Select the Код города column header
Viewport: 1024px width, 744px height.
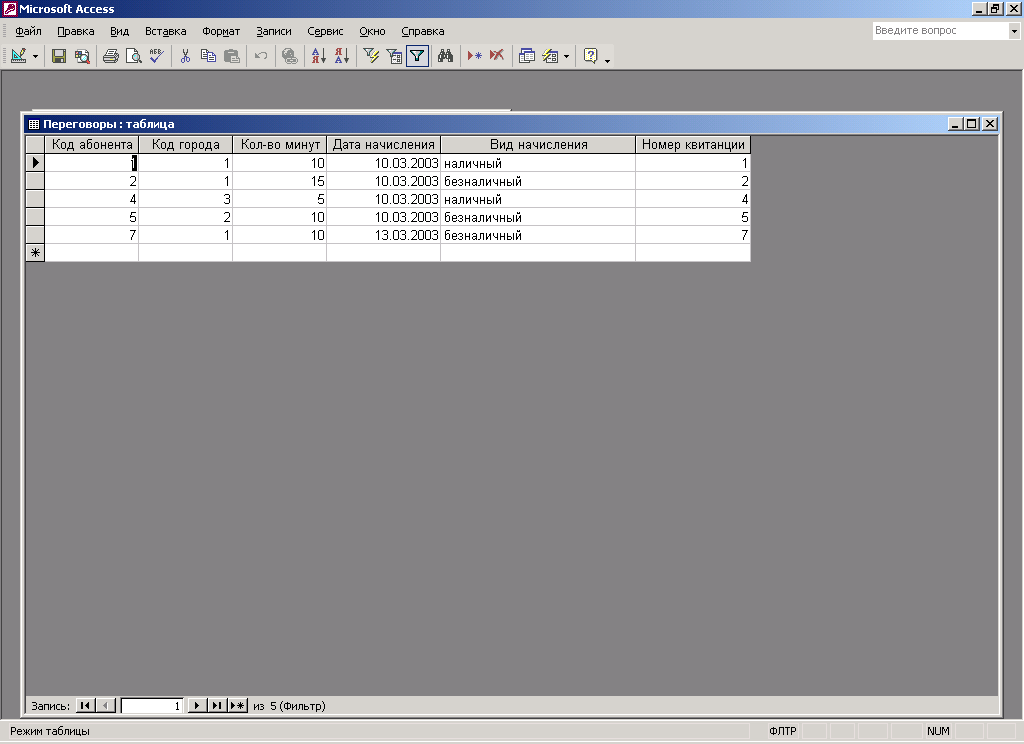pos(185,144)
